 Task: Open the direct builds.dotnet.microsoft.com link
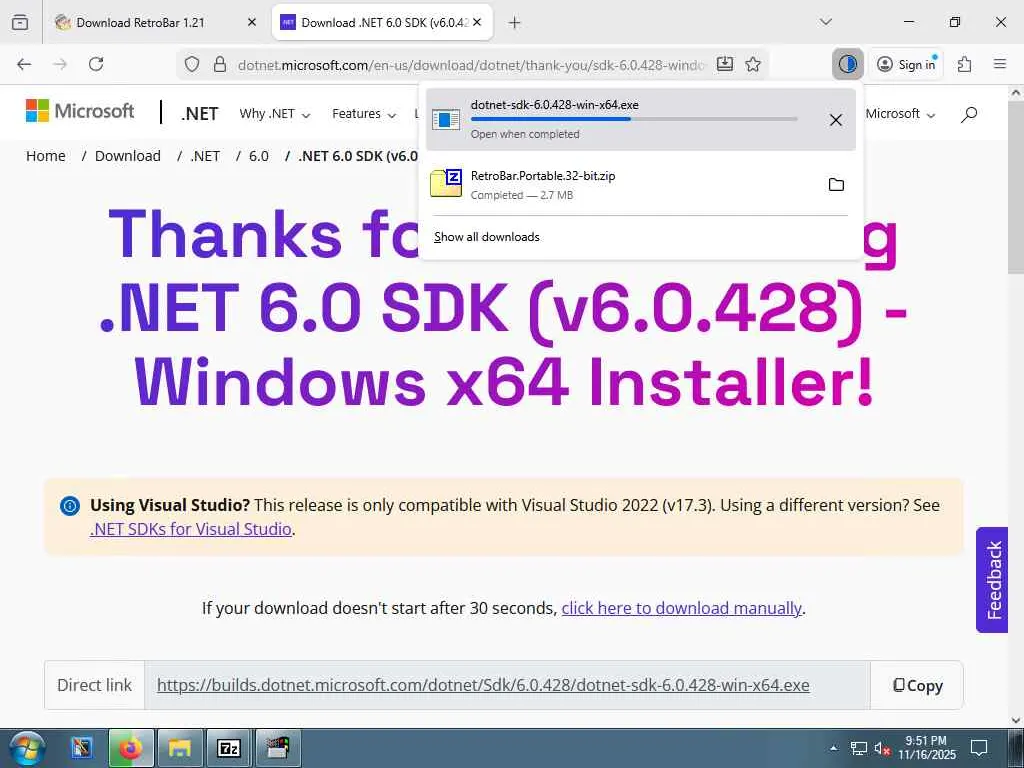(x=483, y=685)
